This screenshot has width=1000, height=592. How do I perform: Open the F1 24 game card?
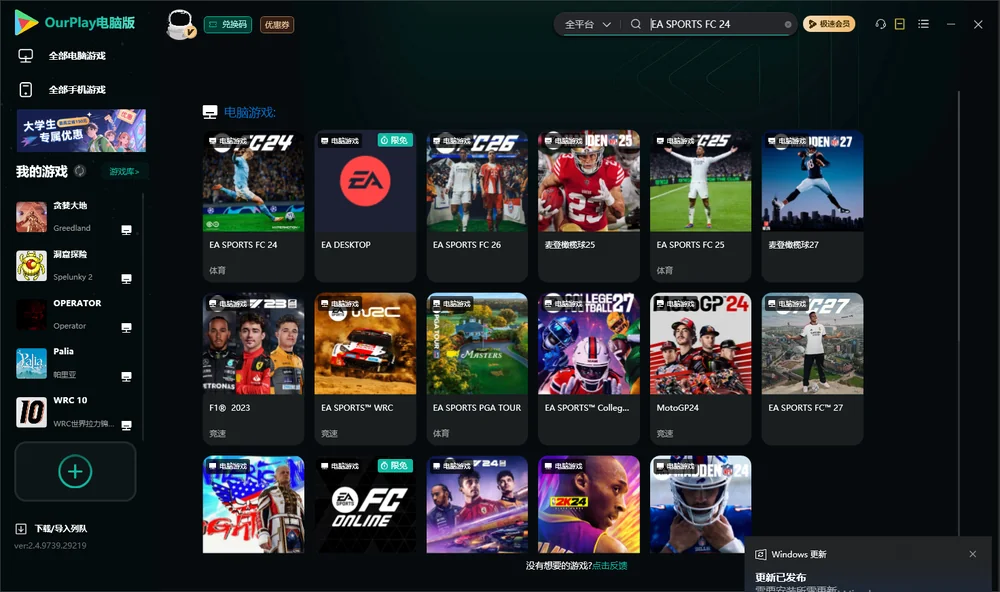(477, 504)
